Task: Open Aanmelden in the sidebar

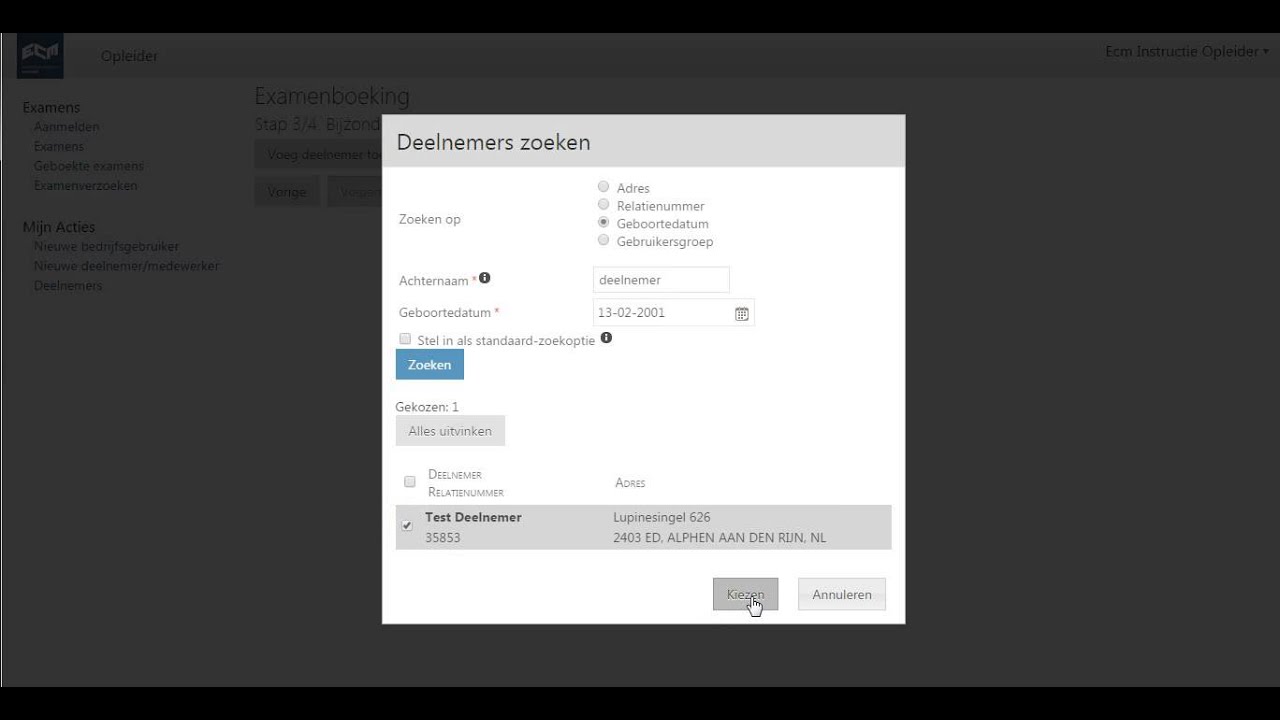Action: (66, 127)
